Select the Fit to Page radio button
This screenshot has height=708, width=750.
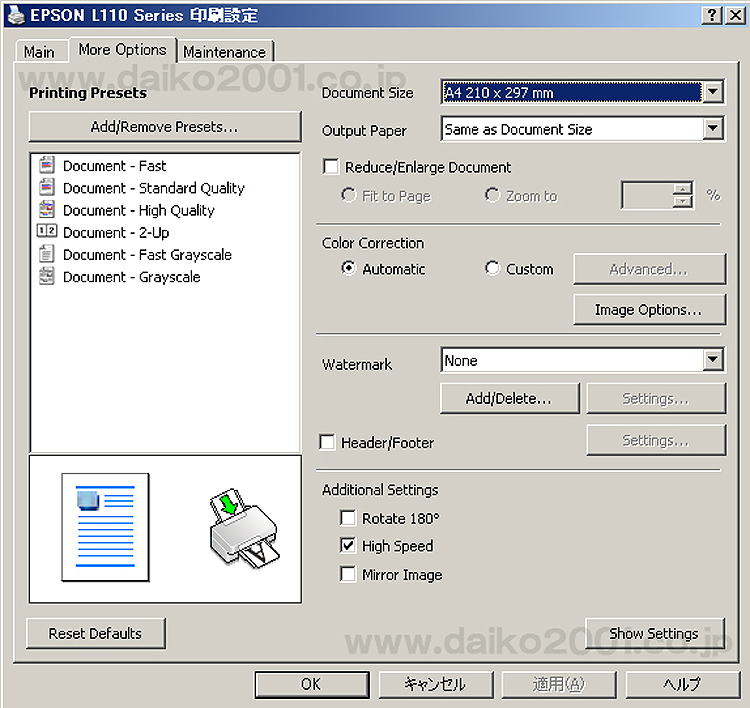point(348,195)
